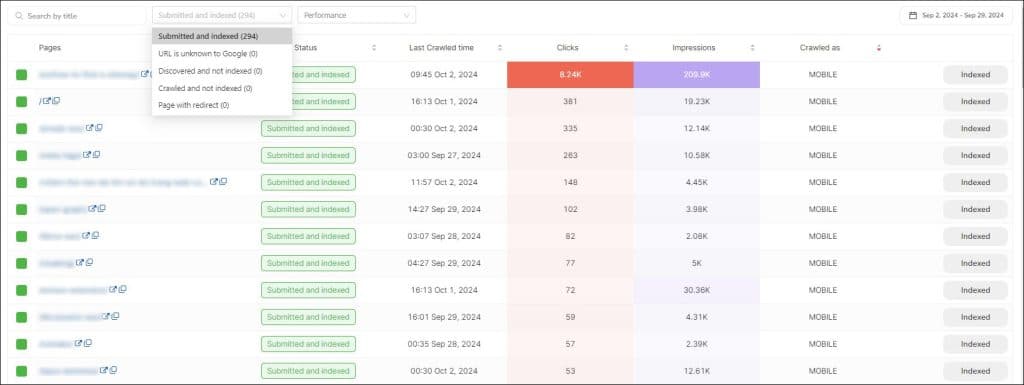Toggle green checkbox in 8.24K-clicks row

tap(22, 75)
